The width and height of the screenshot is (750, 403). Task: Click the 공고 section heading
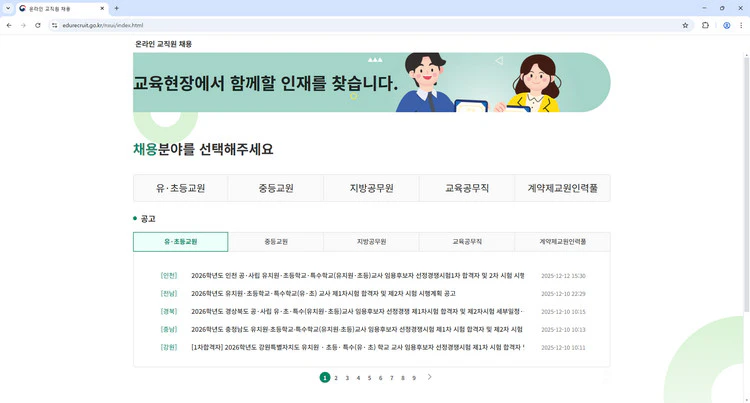tap(148, 219)
